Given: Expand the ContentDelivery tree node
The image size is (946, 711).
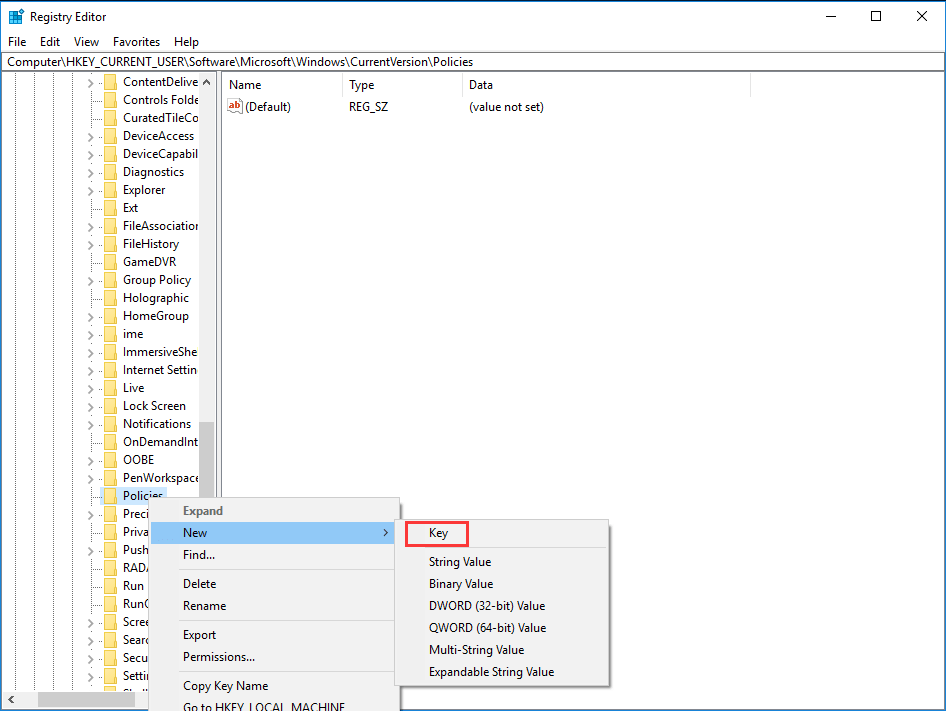Looking at the screenshot, I should tap(90, 83).
